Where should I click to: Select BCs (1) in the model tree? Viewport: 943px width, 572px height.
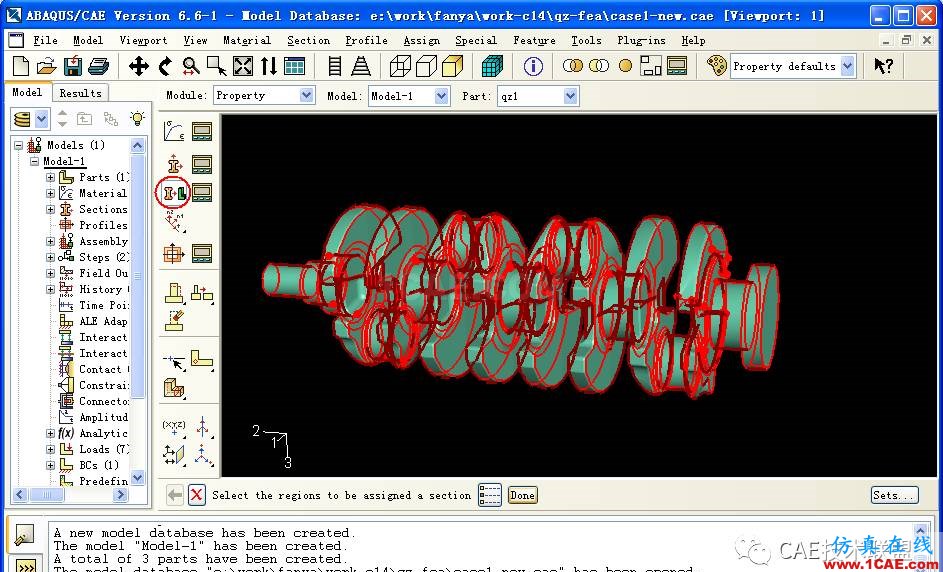click(x=99, y=466)
